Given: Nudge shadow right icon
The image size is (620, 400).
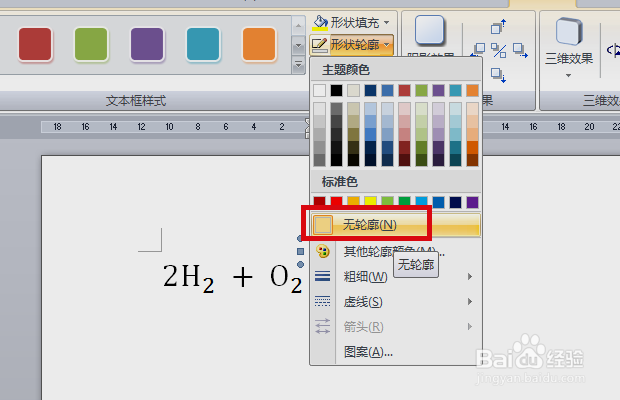Looking at the screenshot, I should [520, 50].
